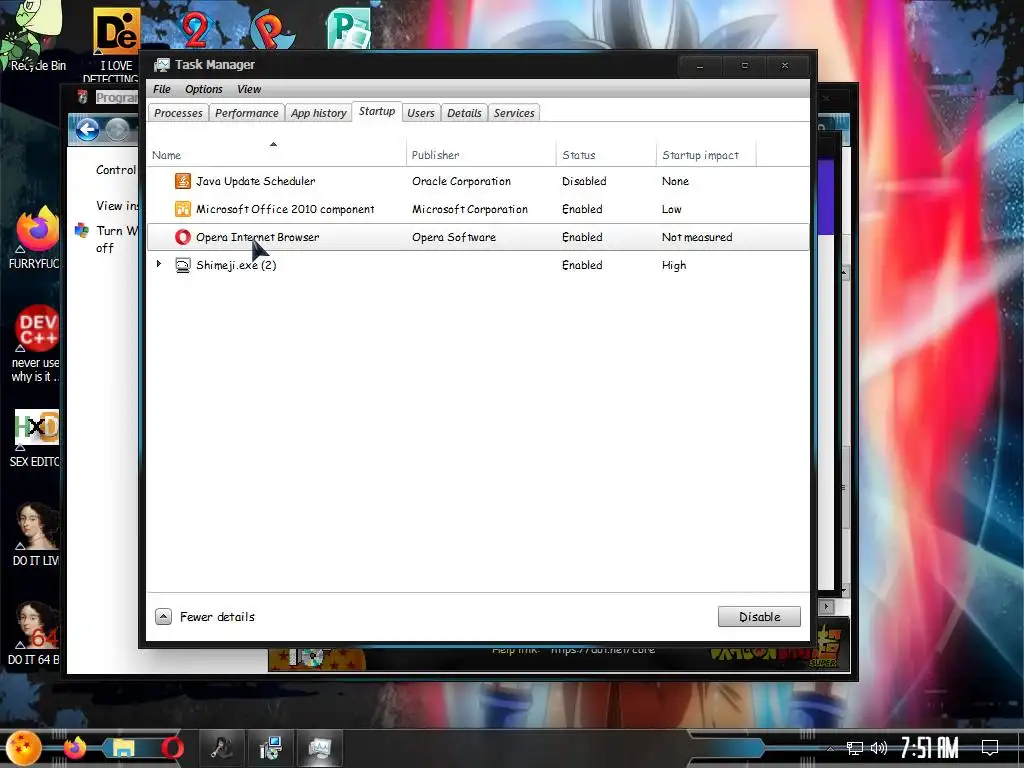Click the Fewer details label

pos(217,616)
